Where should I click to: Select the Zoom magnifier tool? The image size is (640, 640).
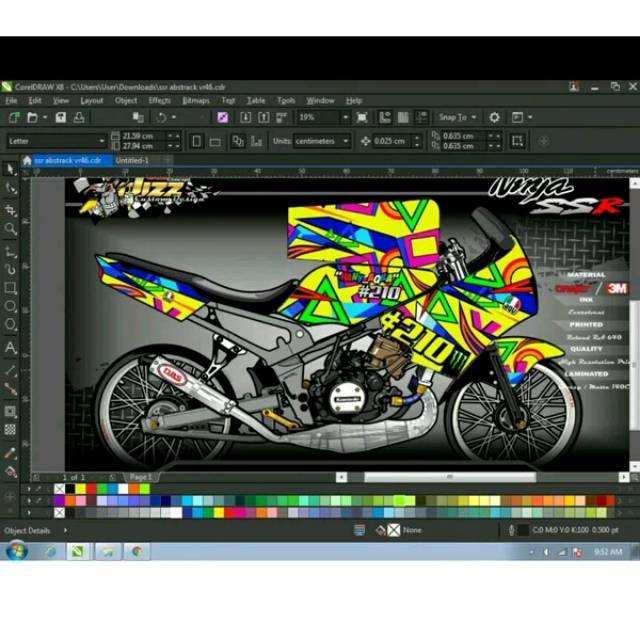[x=10, y=229]
